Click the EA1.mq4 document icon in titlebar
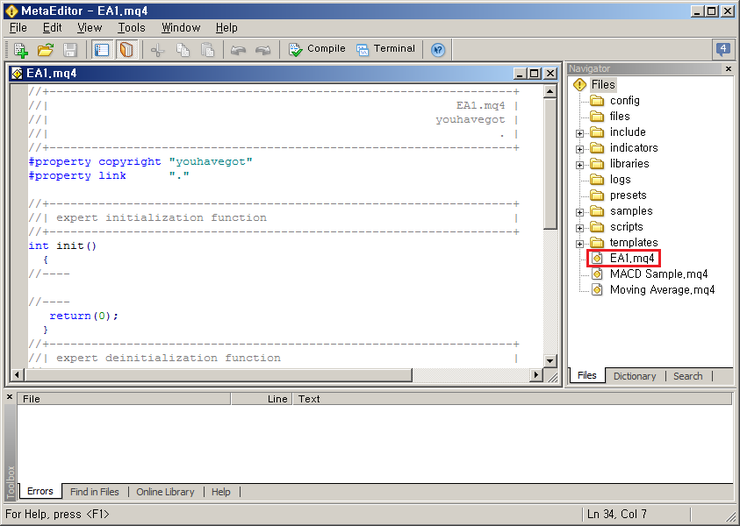 click(x=17, y=73)
